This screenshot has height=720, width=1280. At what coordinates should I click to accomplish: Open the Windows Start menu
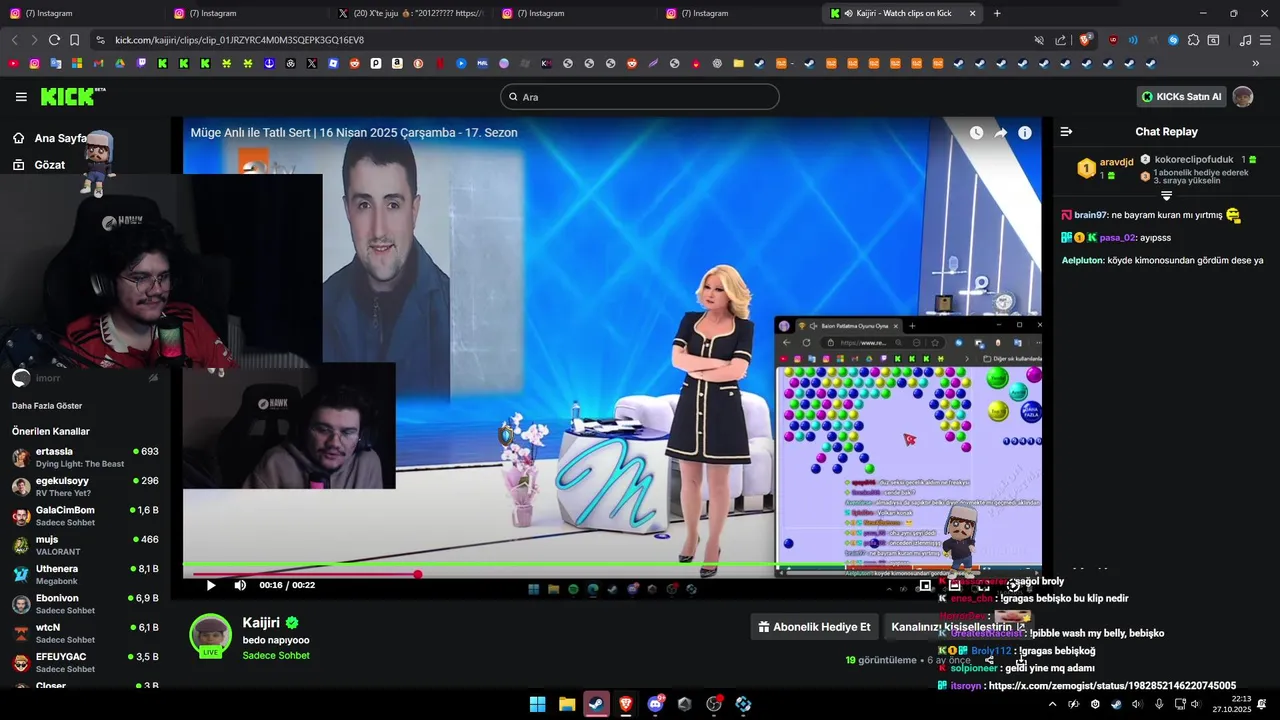pyautogui.click(x=537, y=704)
